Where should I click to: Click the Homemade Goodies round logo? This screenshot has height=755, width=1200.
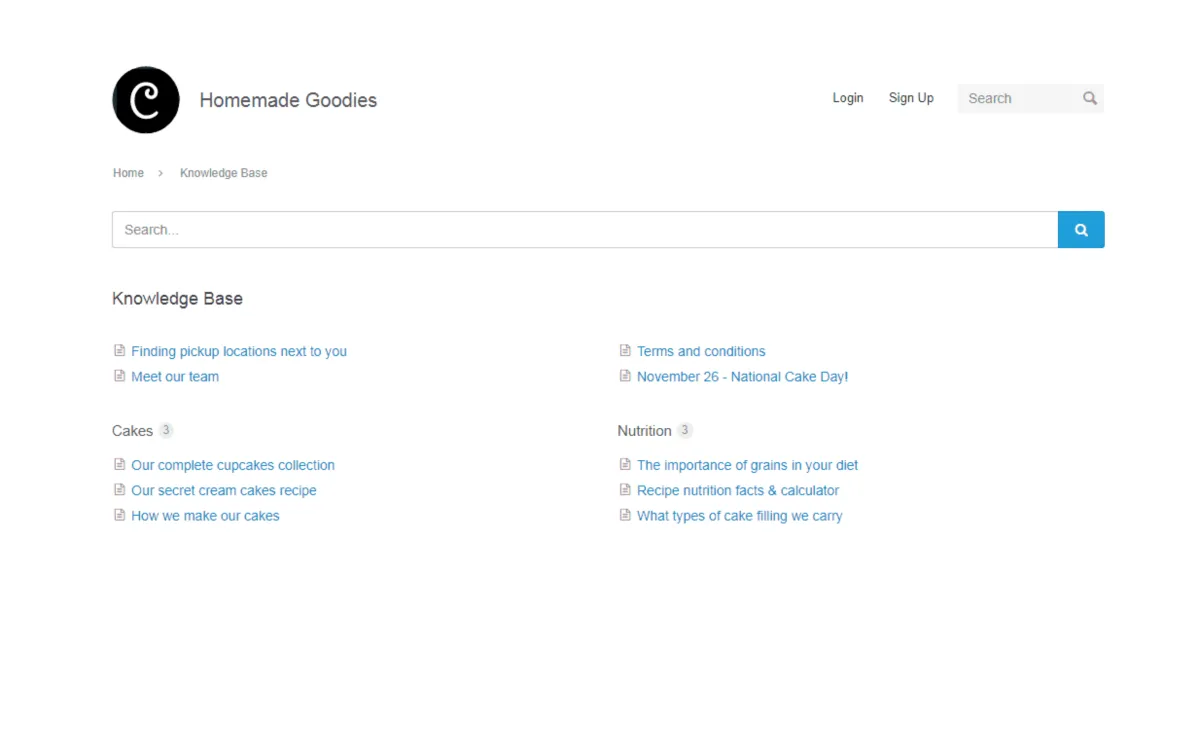coord(146,100)
